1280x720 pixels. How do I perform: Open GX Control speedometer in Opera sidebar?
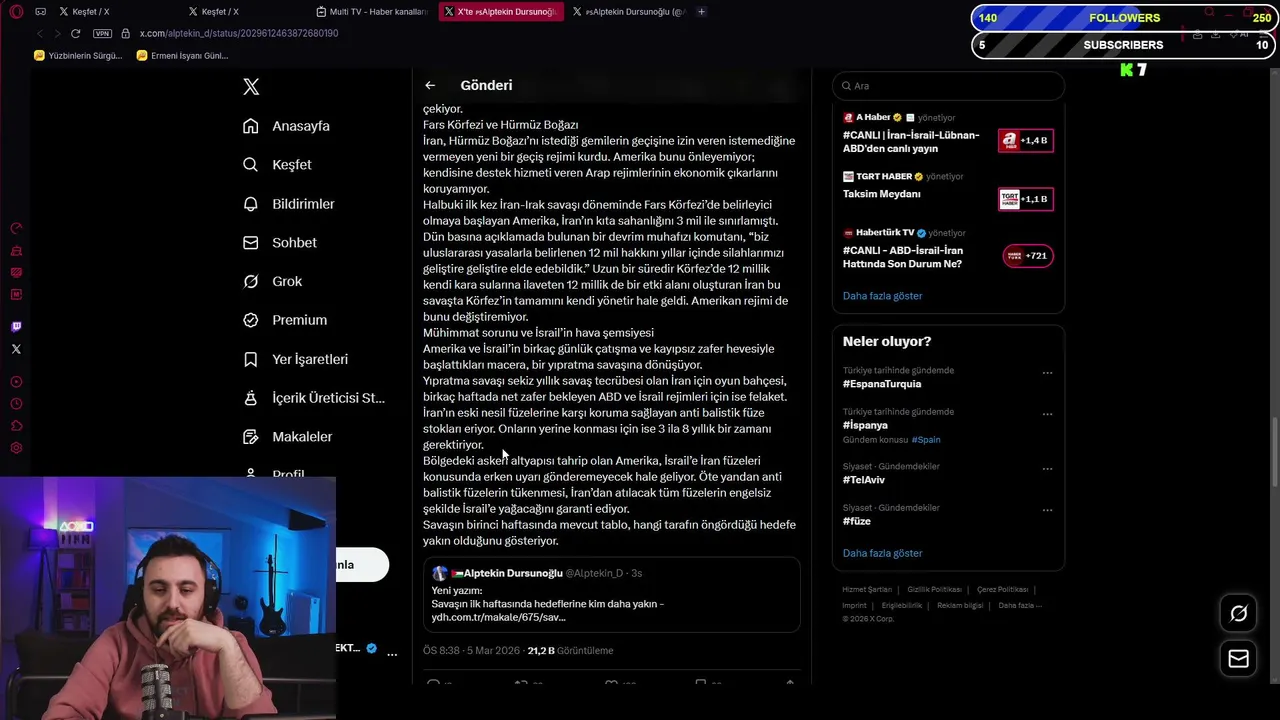(16, 229)
